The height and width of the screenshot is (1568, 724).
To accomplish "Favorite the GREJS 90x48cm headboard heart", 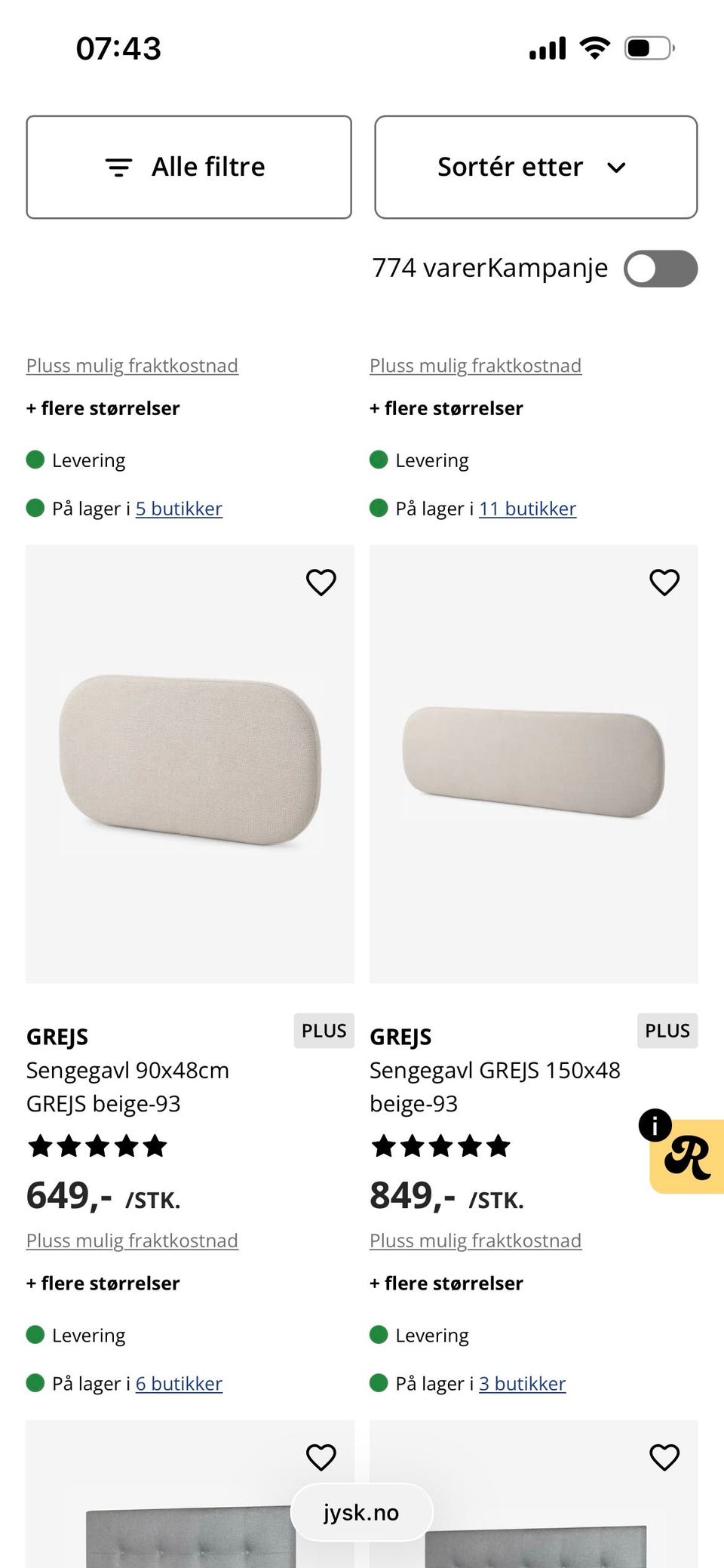I will [321, 583].
